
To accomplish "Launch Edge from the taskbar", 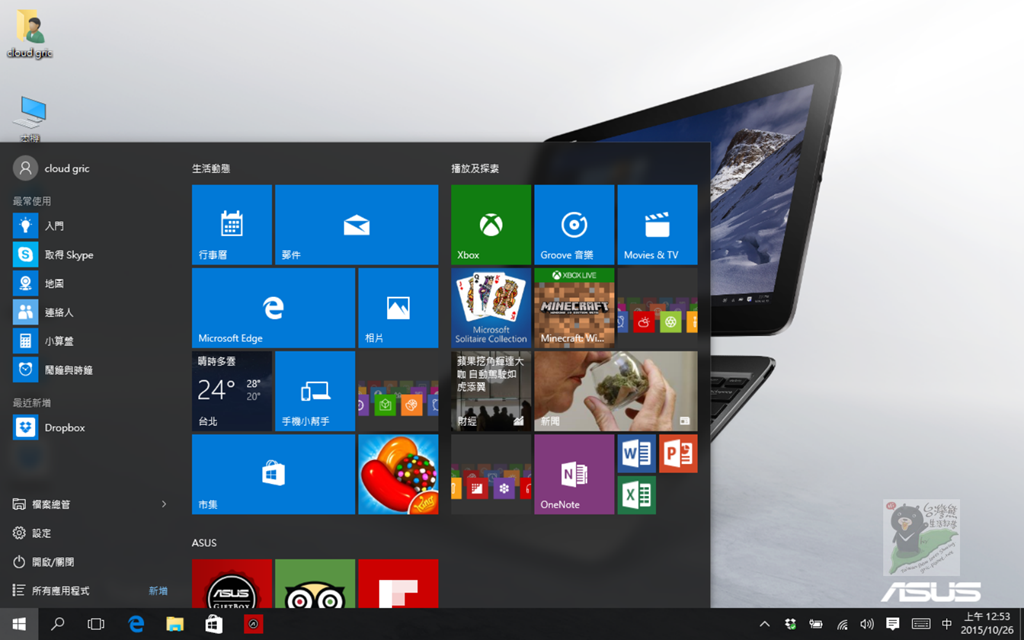I will 136,624.
